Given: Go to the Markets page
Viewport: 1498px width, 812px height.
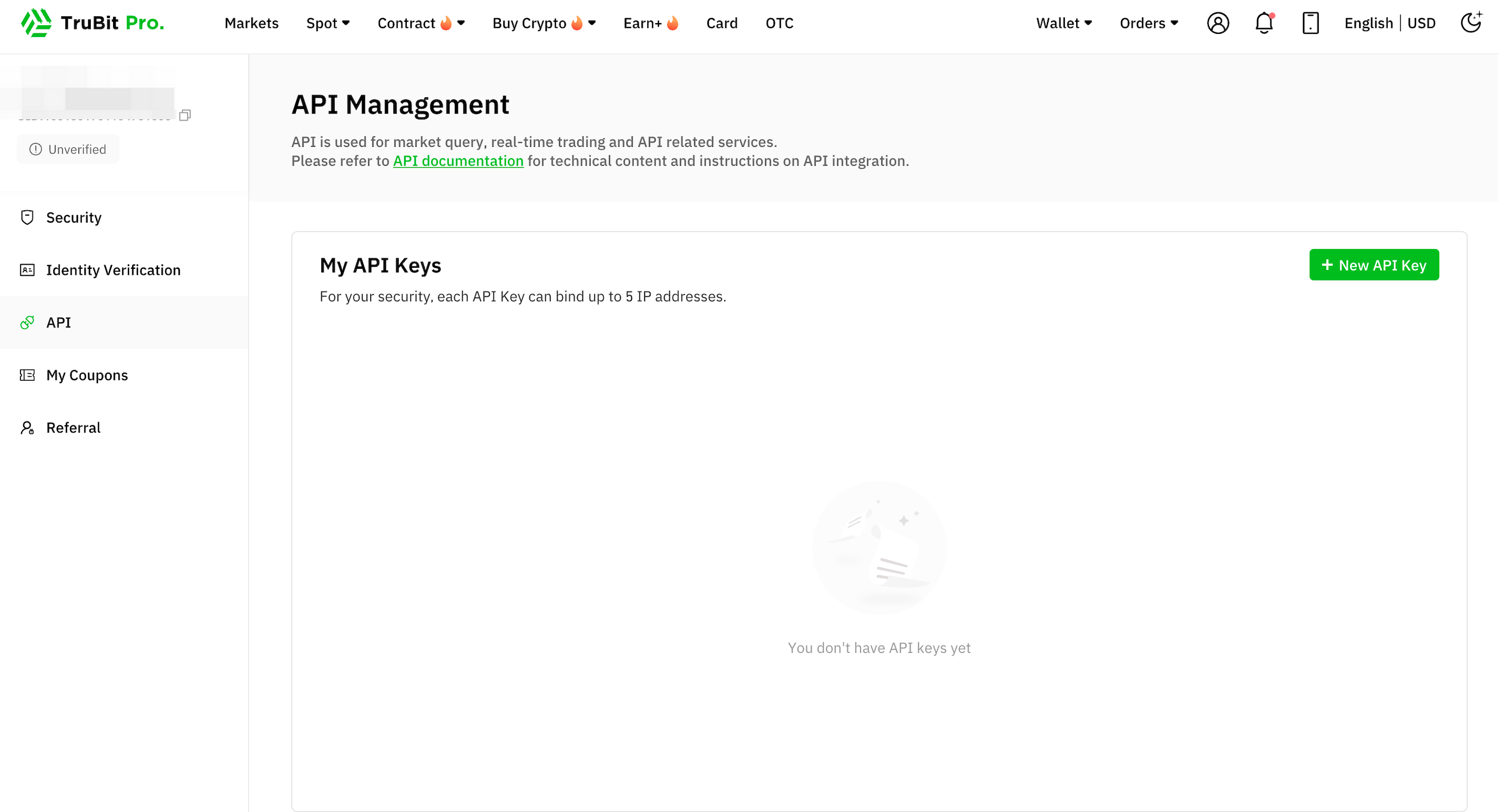Looking at the screenshot, I should pos(251,23).
